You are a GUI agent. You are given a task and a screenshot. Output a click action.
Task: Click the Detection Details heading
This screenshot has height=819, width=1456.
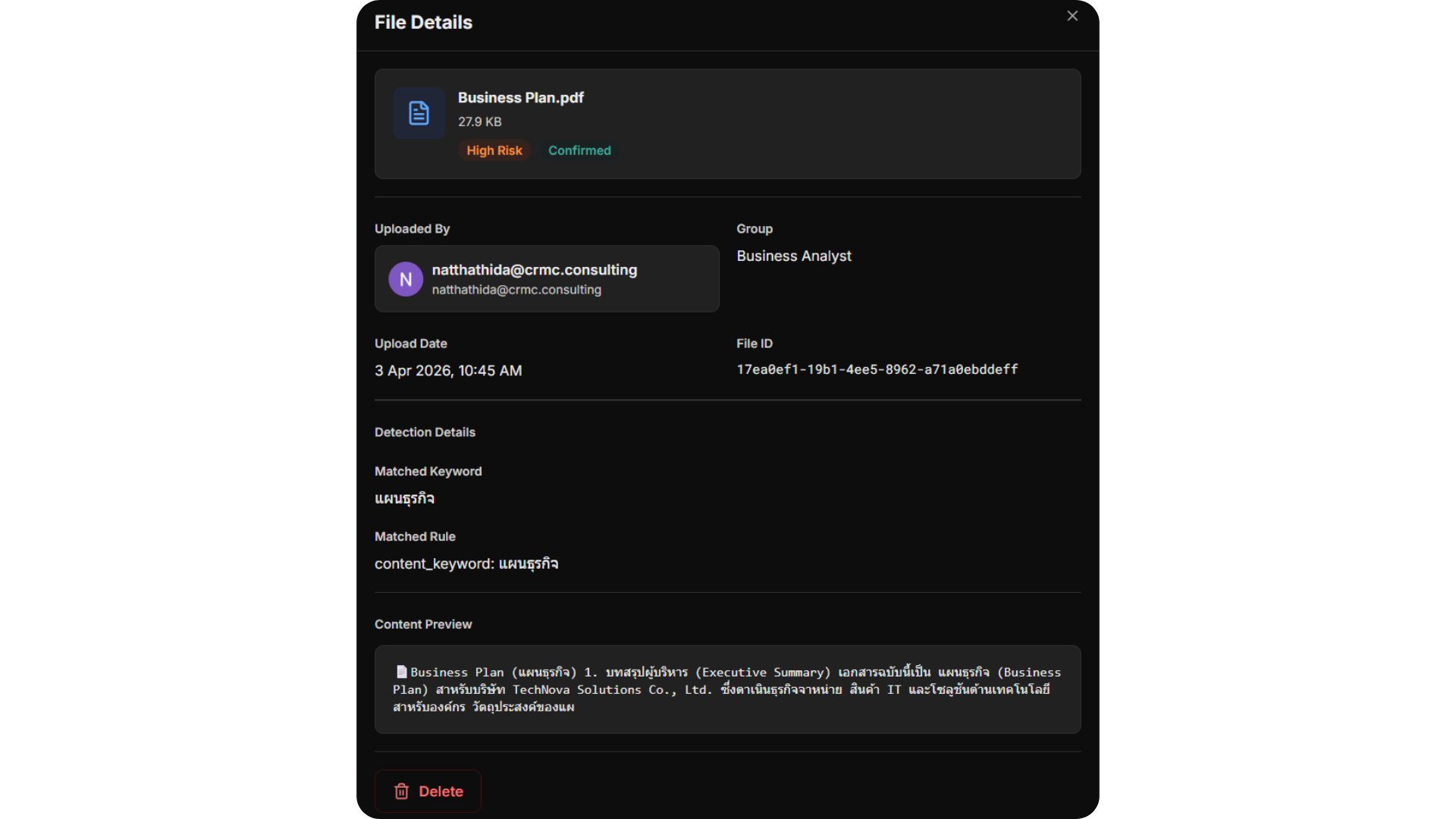click(x=425, y=432)
